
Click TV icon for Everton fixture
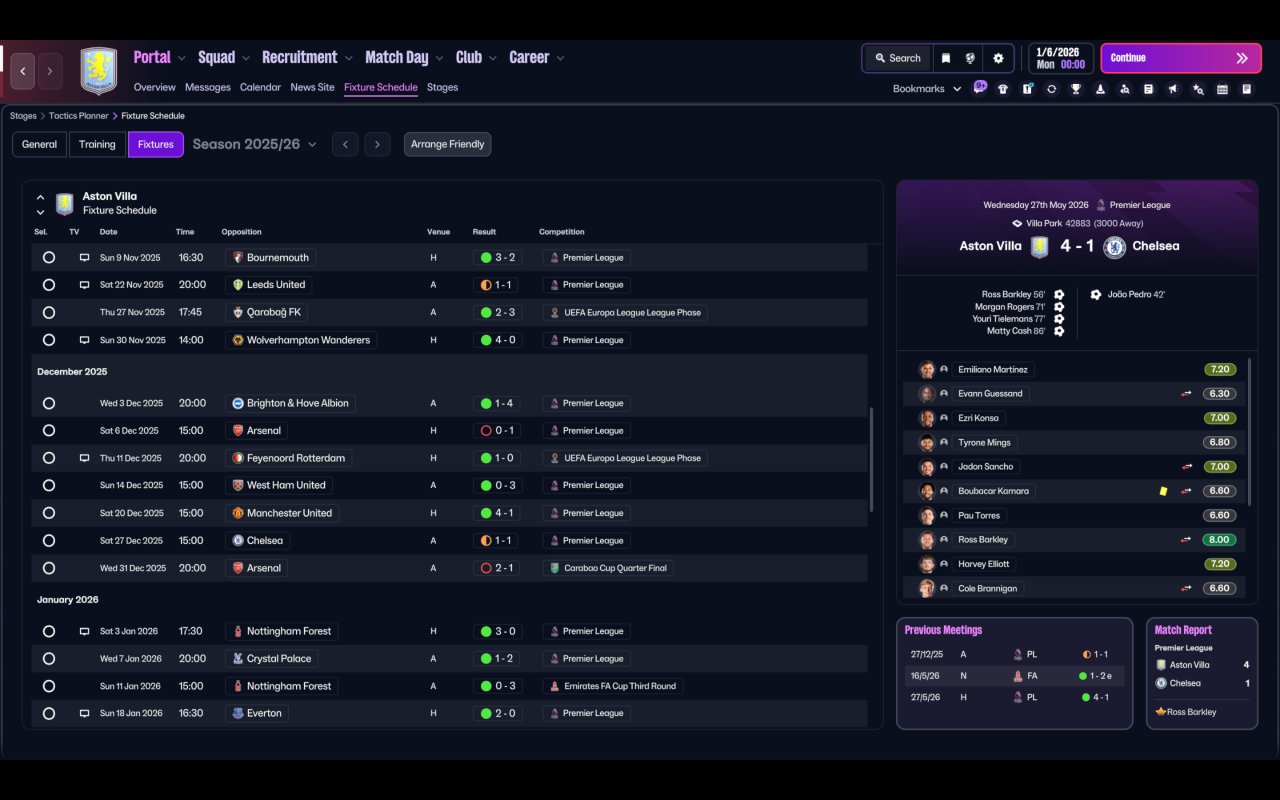(x=84, y=714)
